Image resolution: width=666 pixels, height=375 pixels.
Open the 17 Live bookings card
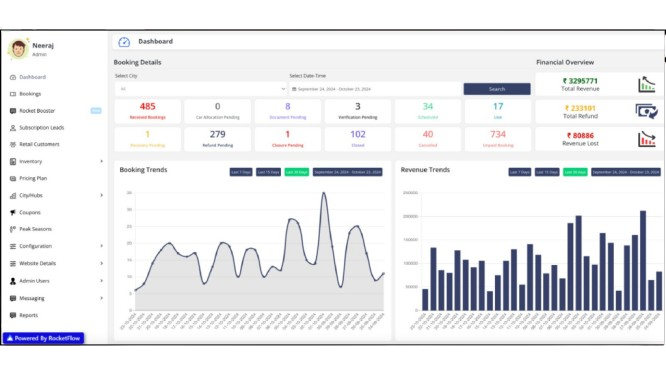[498, 111]
